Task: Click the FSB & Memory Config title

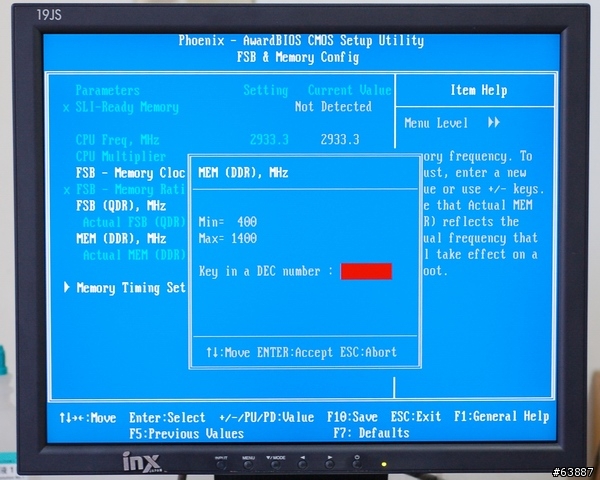Action: (x=298, y=57)
